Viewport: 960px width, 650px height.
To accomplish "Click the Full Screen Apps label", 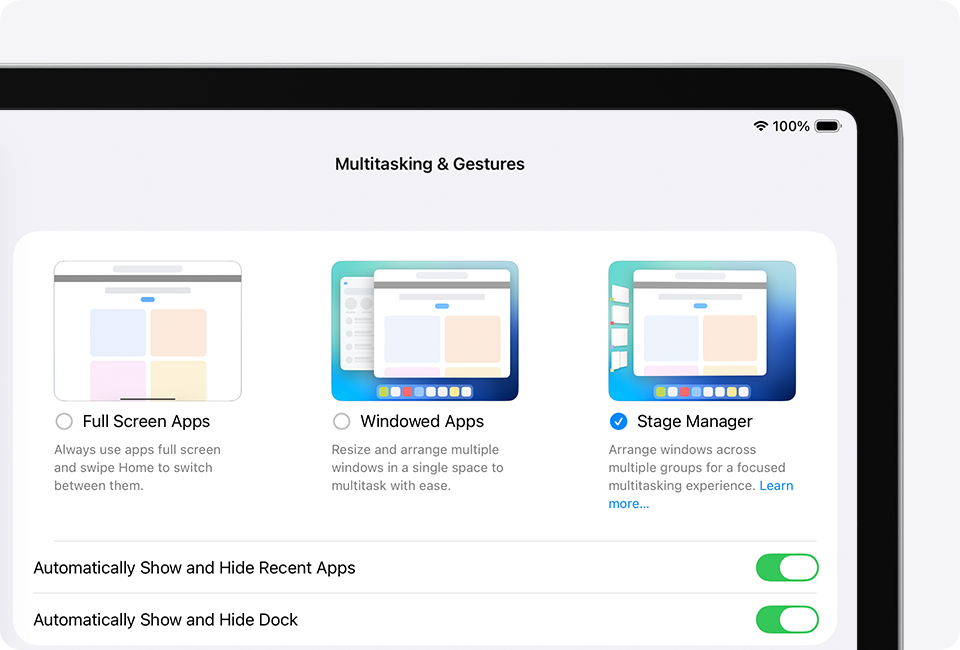I will (x=146, y=421).
